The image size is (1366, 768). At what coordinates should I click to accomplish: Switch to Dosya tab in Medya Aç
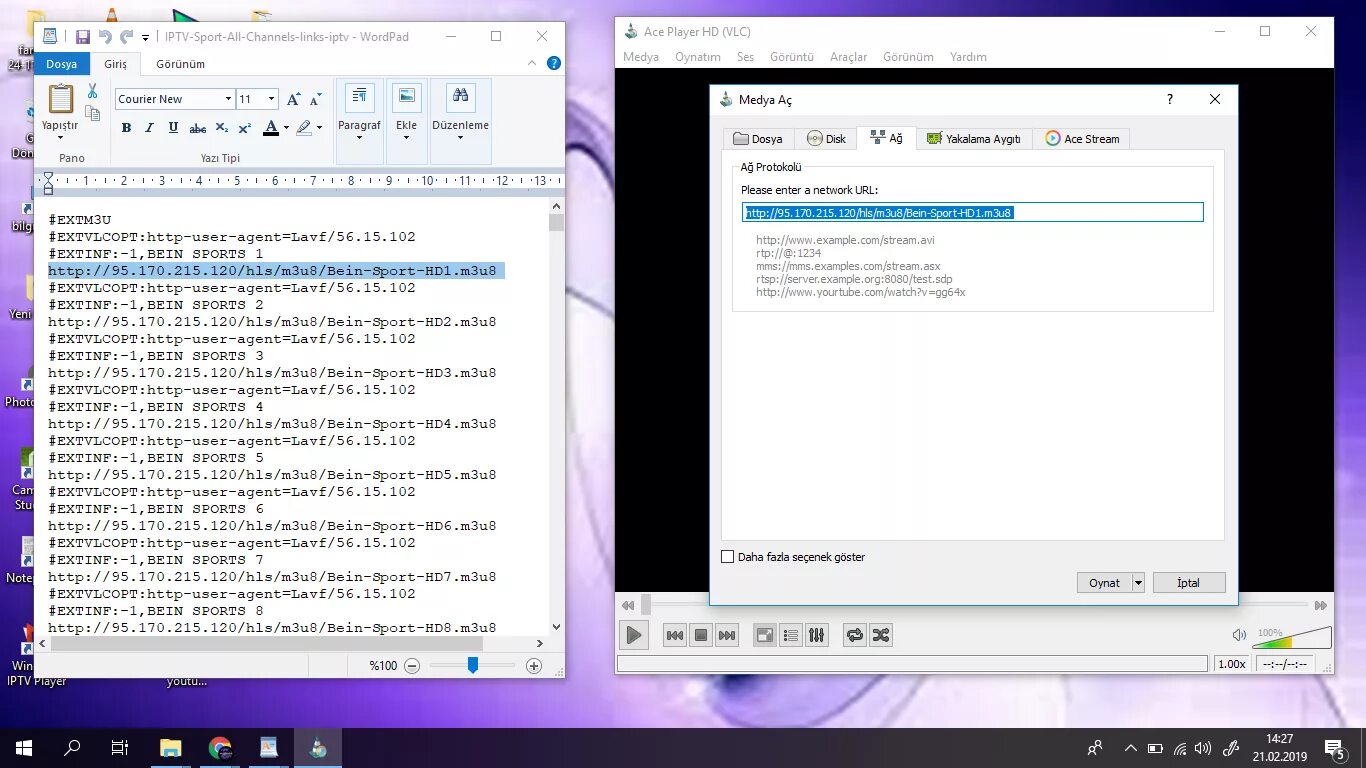(x=758, y=138)
